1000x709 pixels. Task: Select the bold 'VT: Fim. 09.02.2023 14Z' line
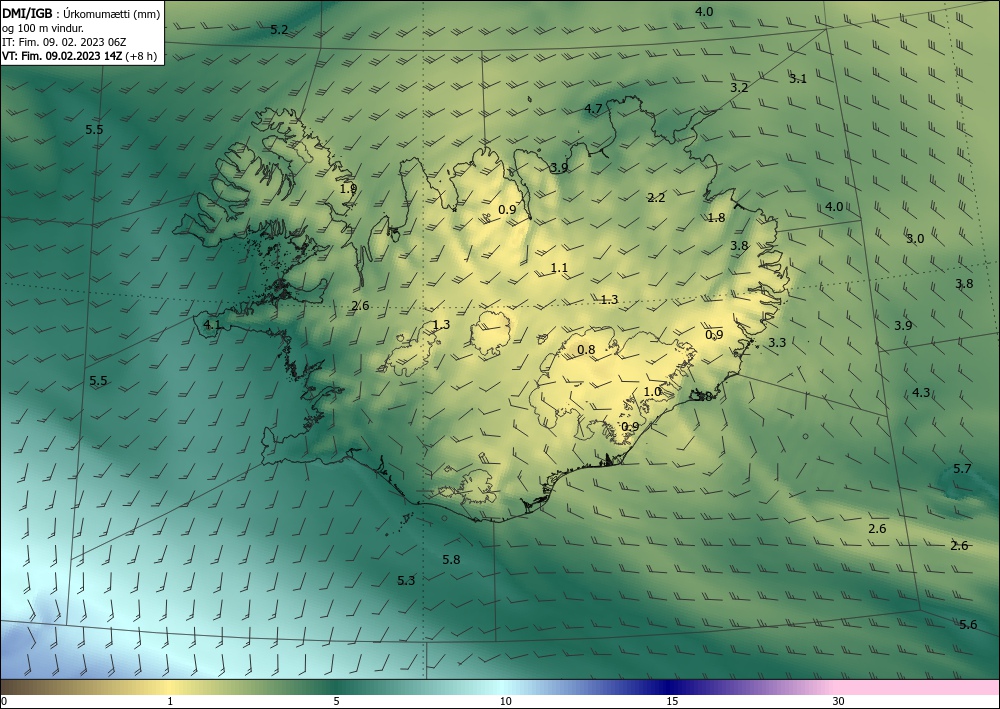tap(61, 56)
